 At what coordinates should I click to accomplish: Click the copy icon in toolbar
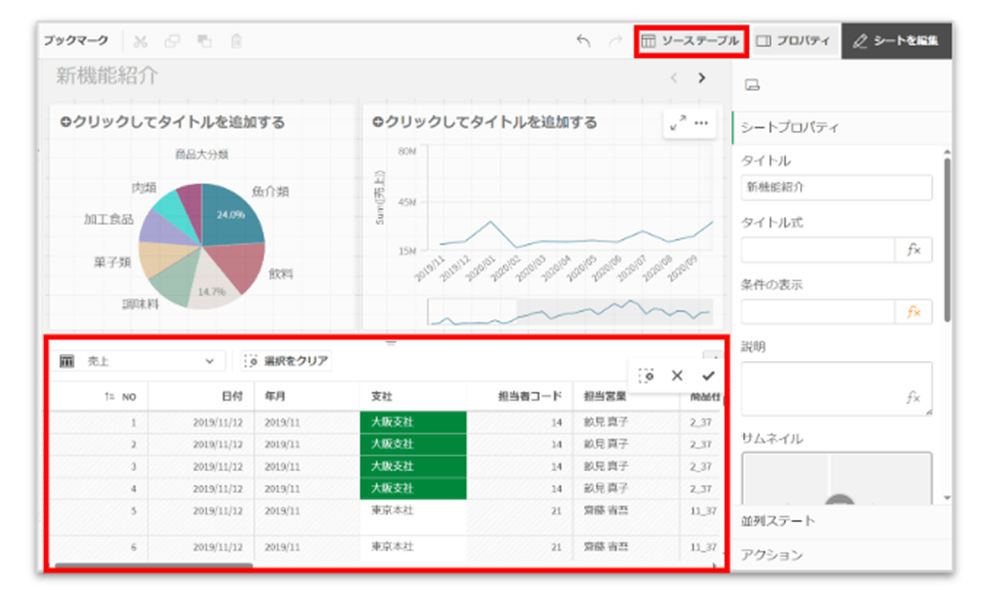pos(172,41)
